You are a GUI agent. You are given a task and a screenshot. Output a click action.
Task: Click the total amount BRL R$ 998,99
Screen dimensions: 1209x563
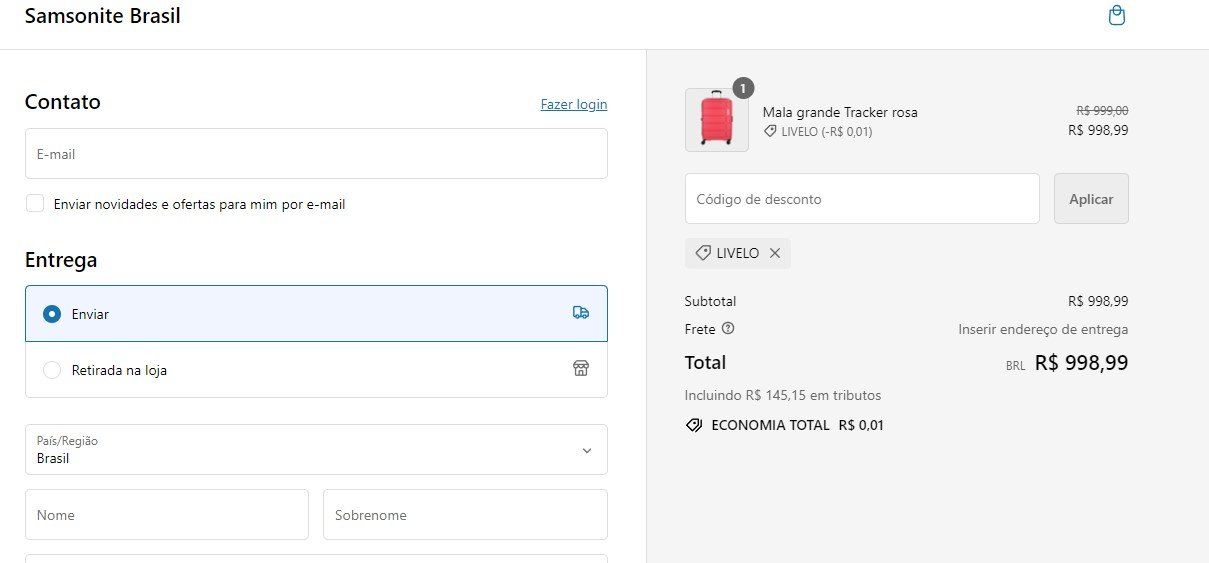(1067, 363)
